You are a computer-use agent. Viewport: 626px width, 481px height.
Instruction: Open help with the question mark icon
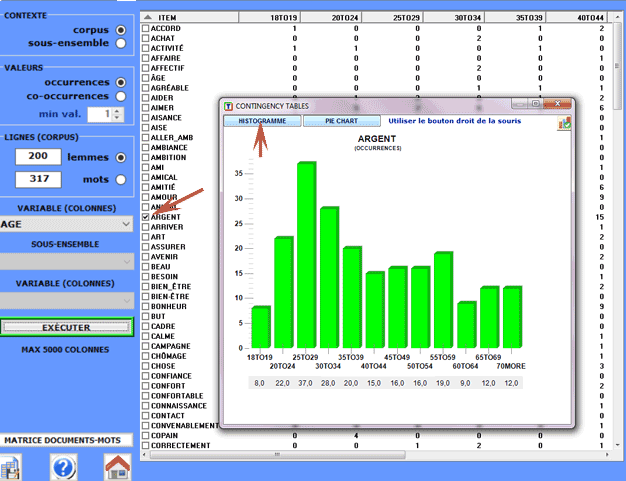63,467
